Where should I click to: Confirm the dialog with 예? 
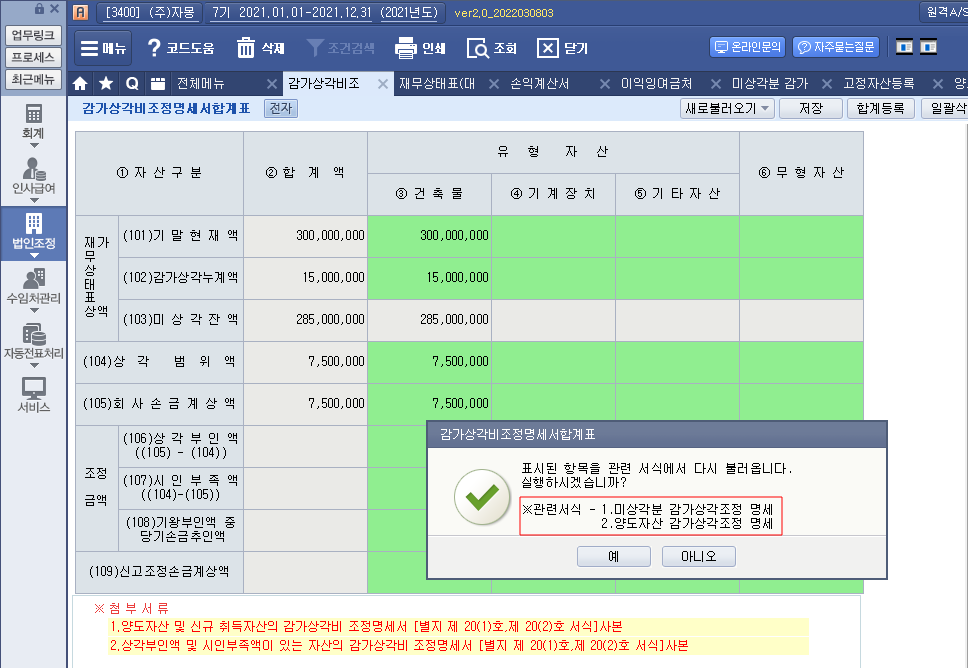pos(612,556)
